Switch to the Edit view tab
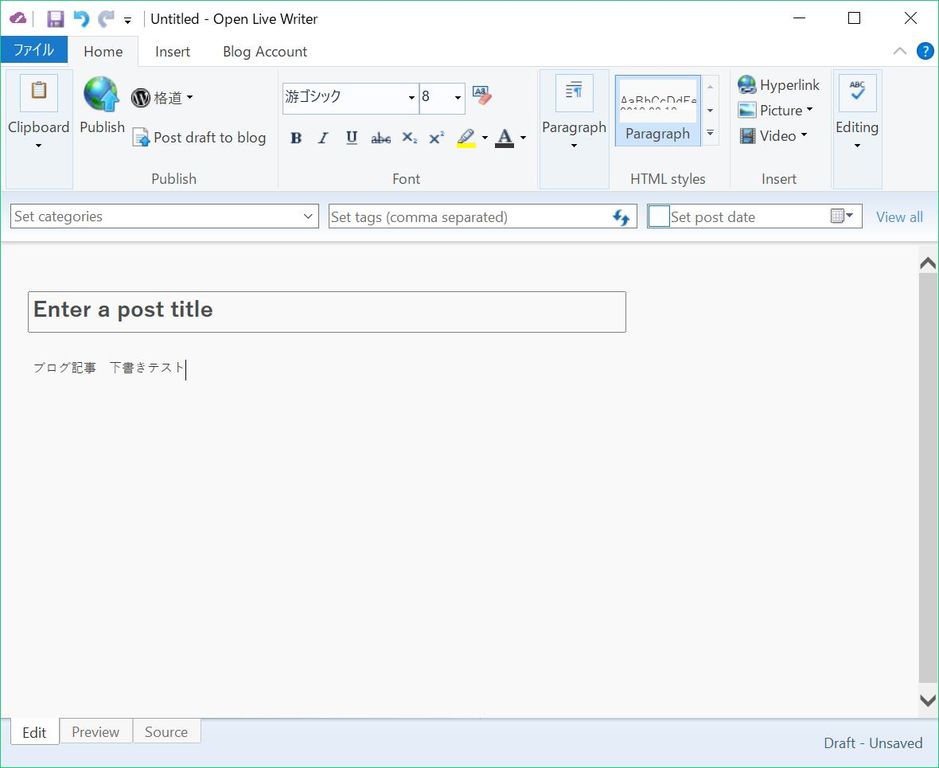939x768 pixels. [x=34, y=732]
